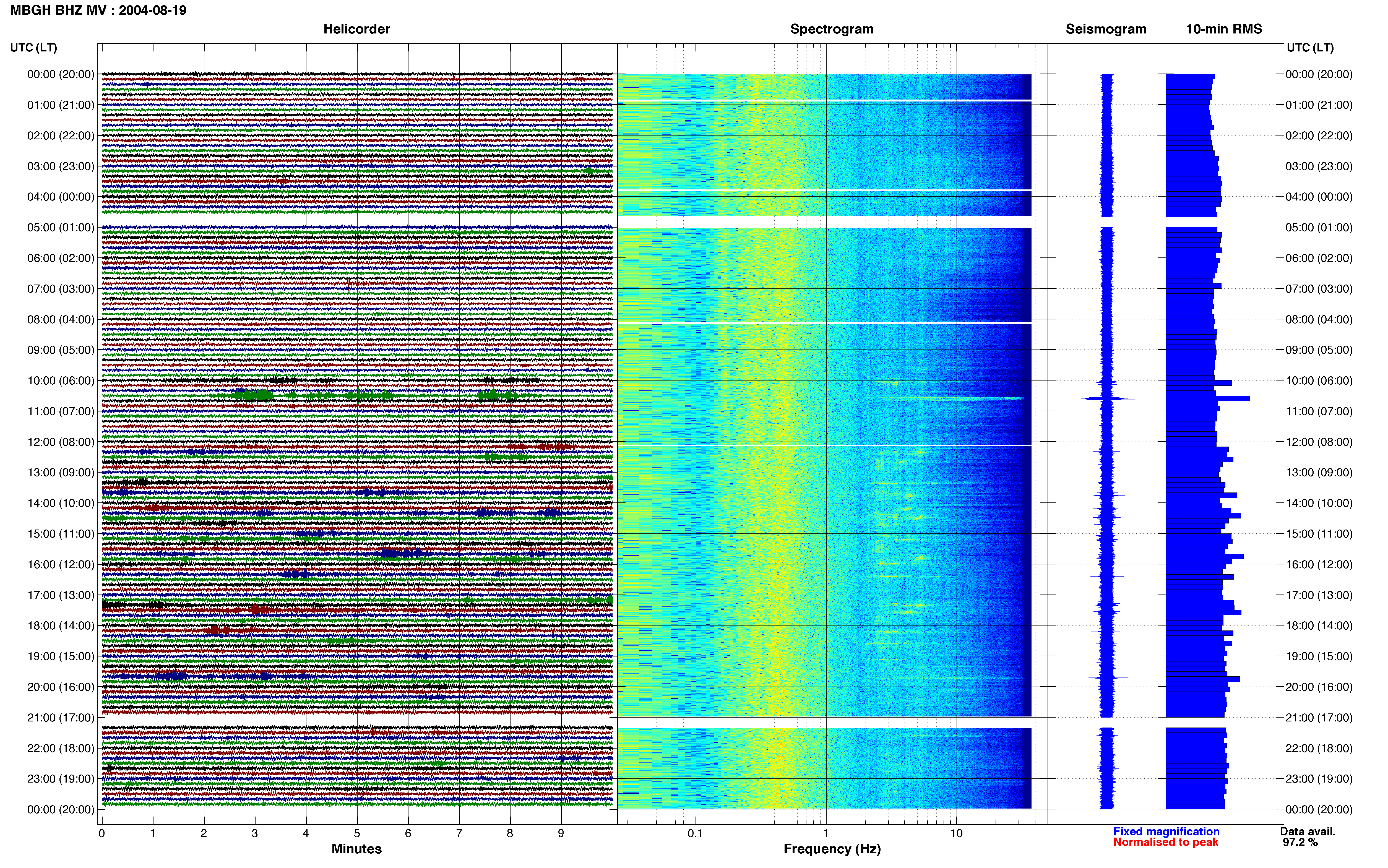Click the longest RMS bar near 10:30
1388x868 pixels.
pyautogui.click(x=1208, y=398)
